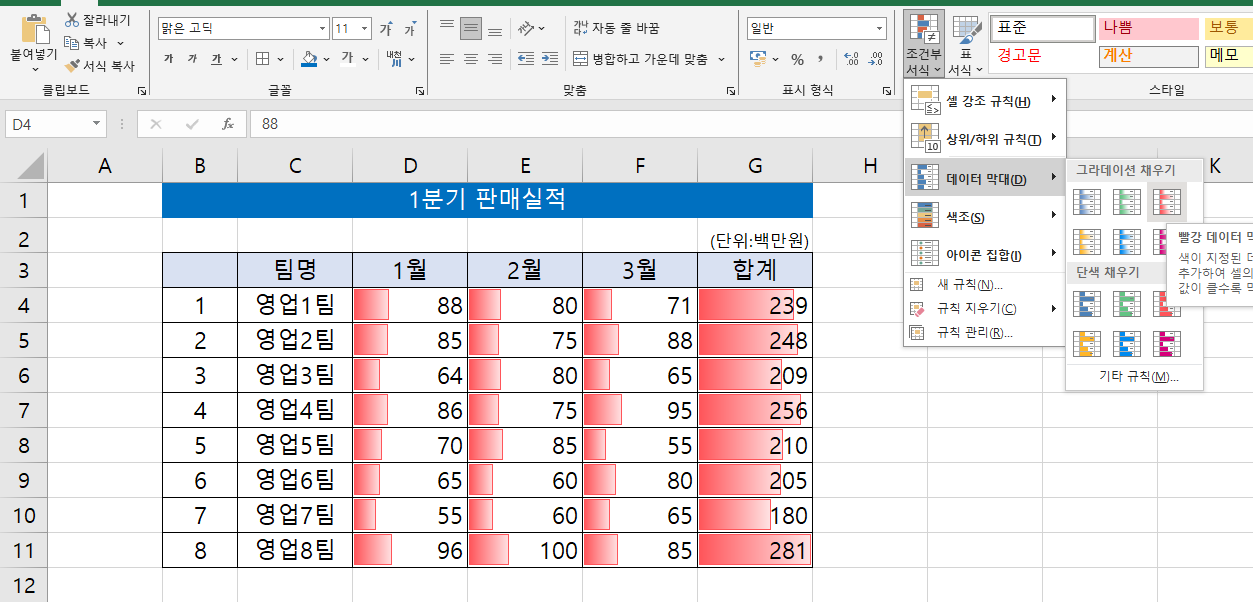Click the Copy (복사) icon
Image resolution: width=1253 pixels, height=602 pixels.
point(72,43)
